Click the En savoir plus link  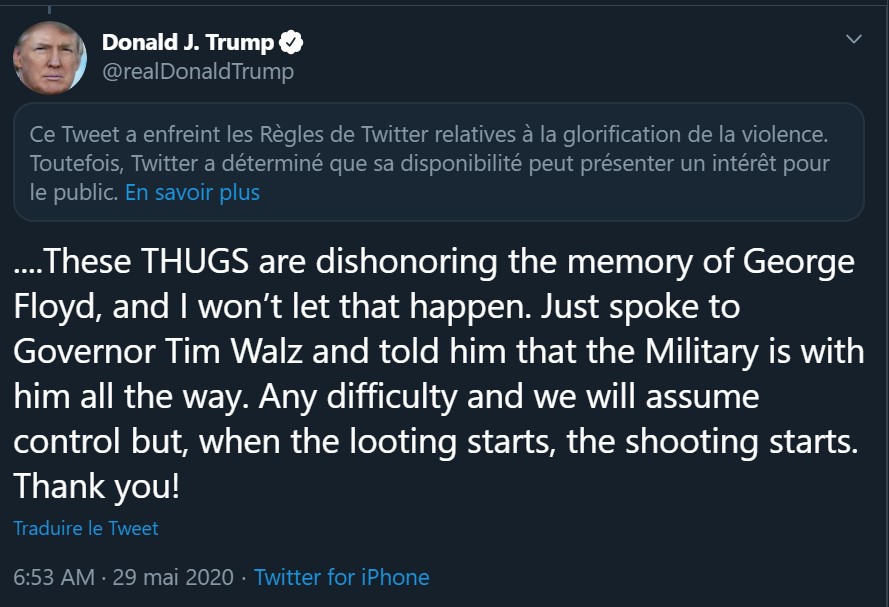192,192
